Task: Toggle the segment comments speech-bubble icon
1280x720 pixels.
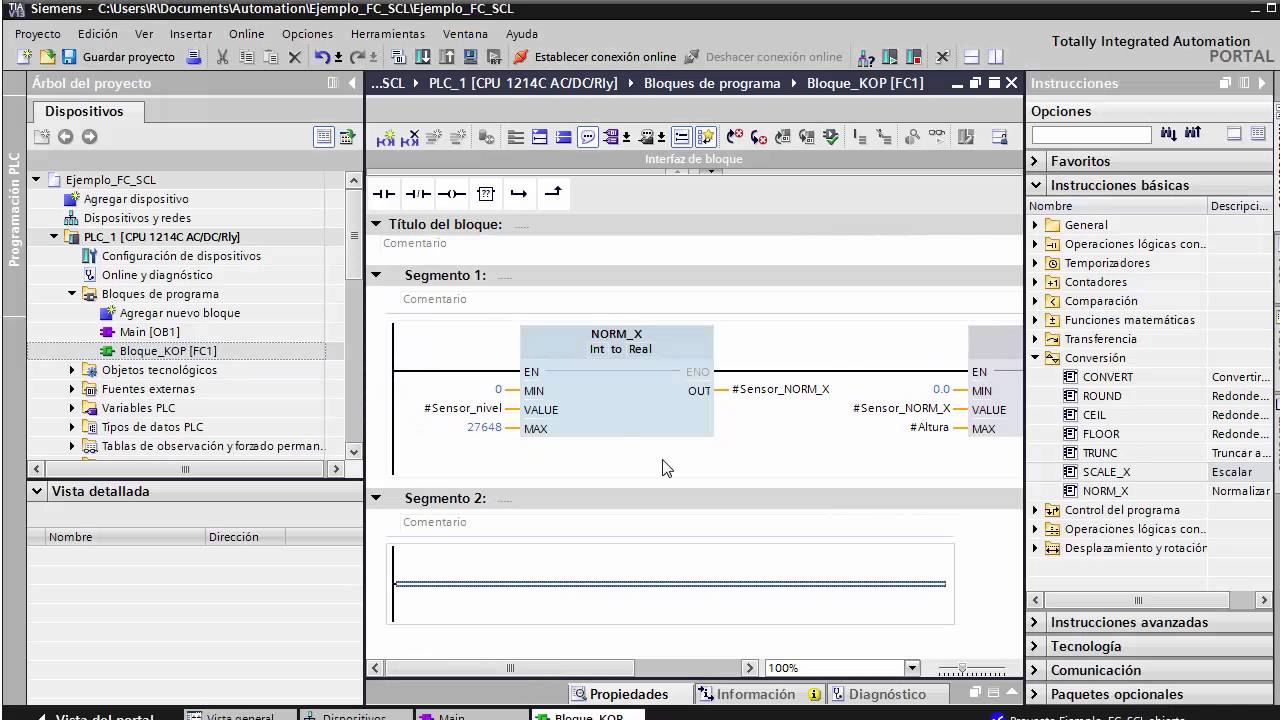Action: (x=588, y=137)
